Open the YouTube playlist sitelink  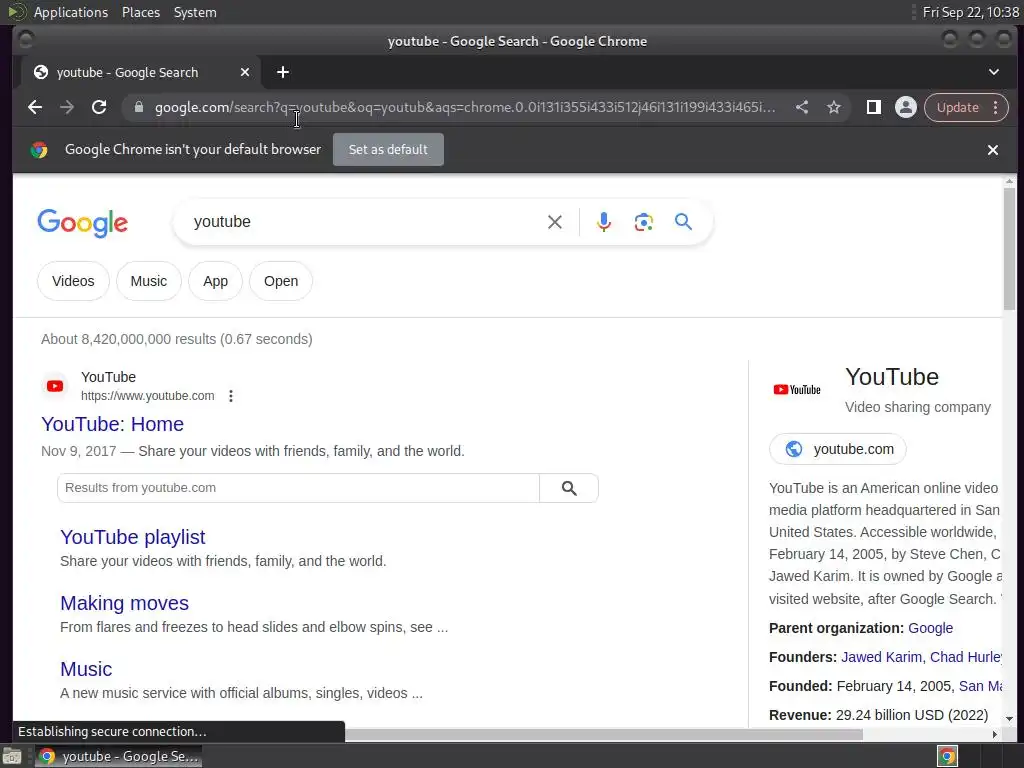pos(133,537)
